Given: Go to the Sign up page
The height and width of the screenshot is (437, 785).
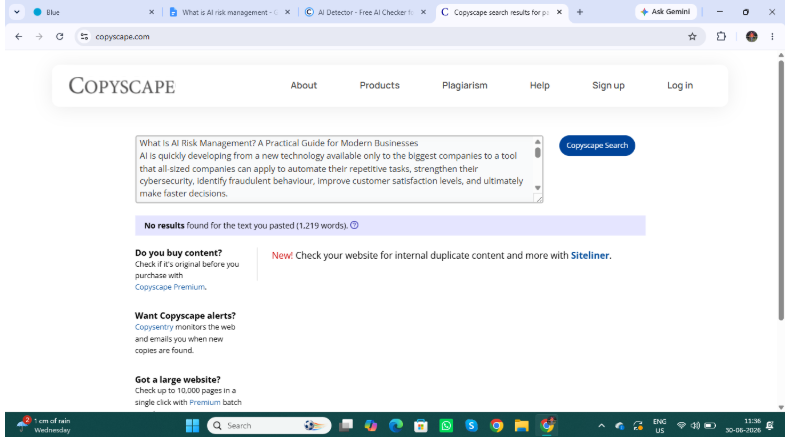Looking at the screenshot, I should click(608, 86).
